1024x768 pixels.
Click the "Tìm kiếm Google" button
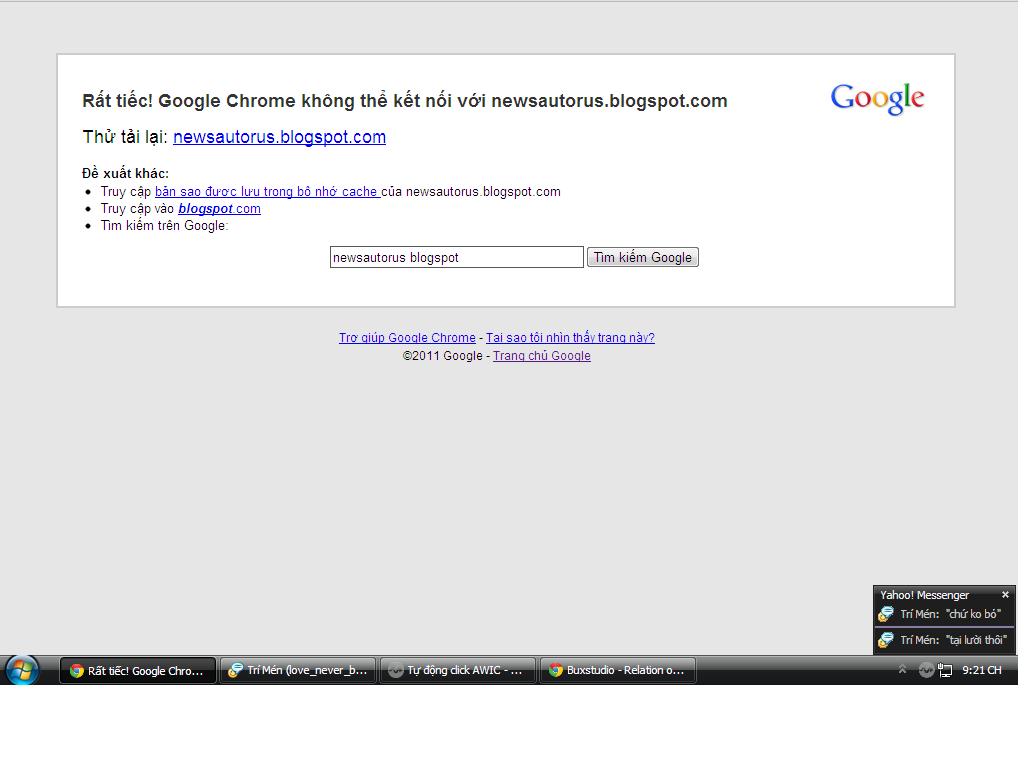[643, 257]
